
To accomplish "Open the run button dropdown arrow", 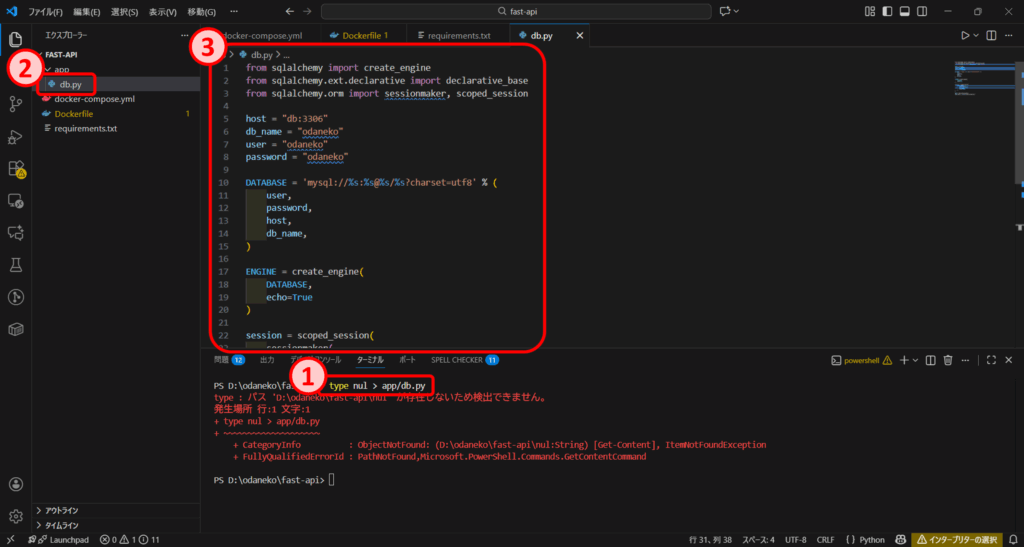I will click(x=976, y=36).
